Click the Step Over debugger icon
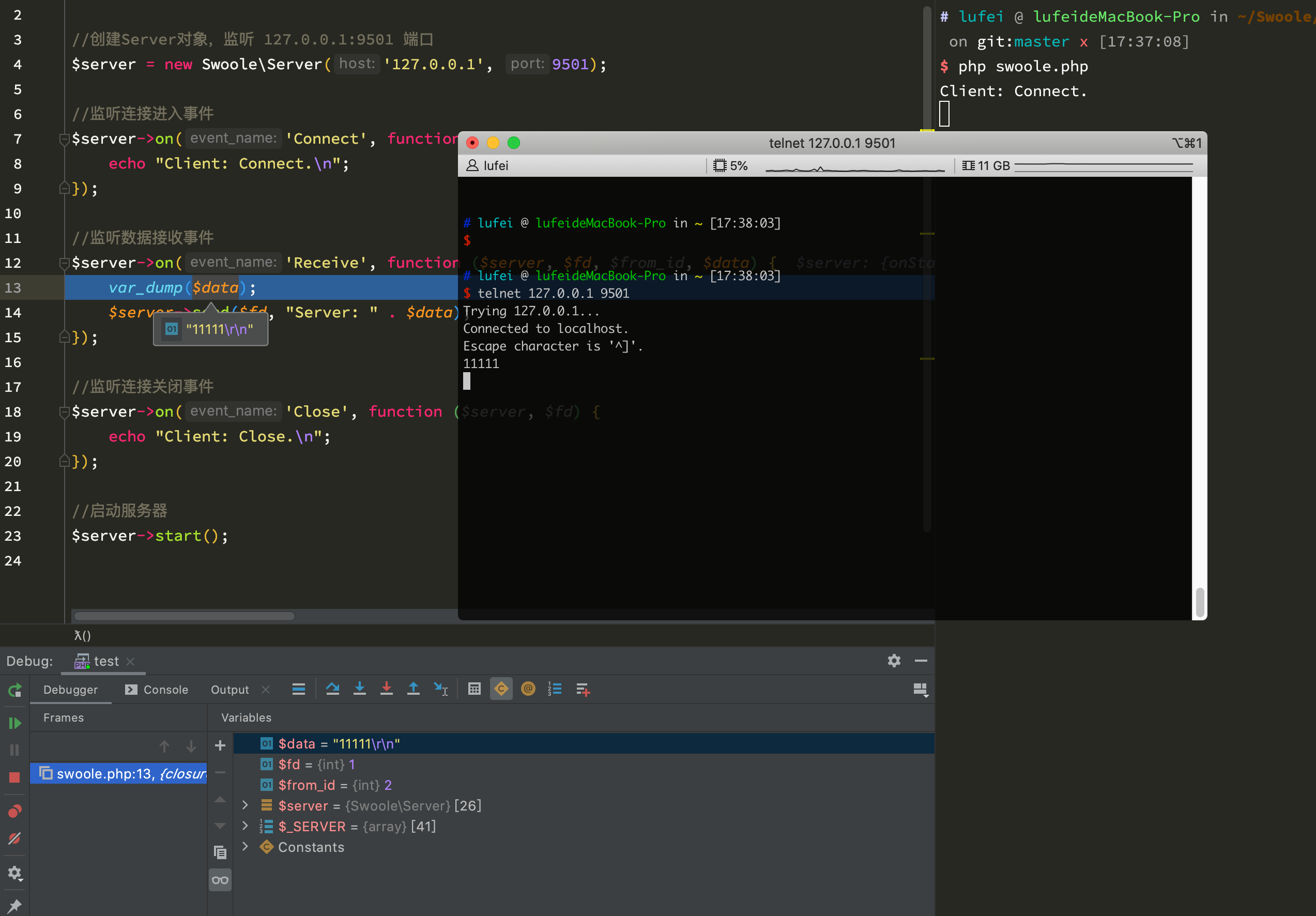 tap(332, 689)
